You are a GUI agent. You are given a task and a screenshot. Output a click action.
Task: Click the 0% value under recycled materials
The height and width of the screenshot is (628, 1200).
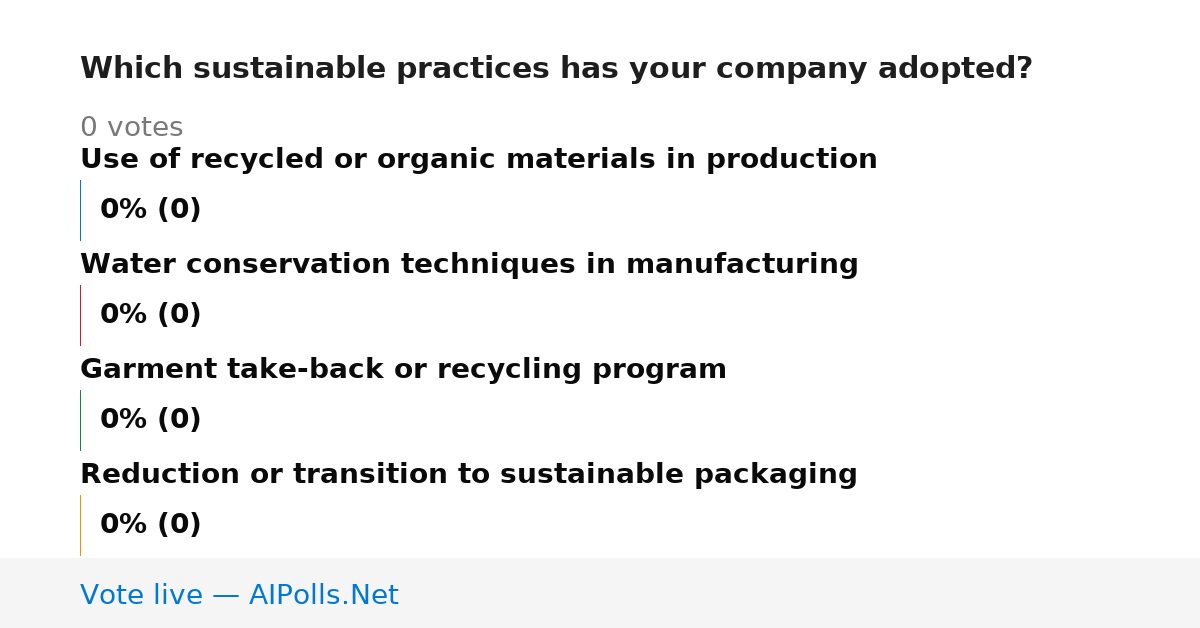pos(124,210)
